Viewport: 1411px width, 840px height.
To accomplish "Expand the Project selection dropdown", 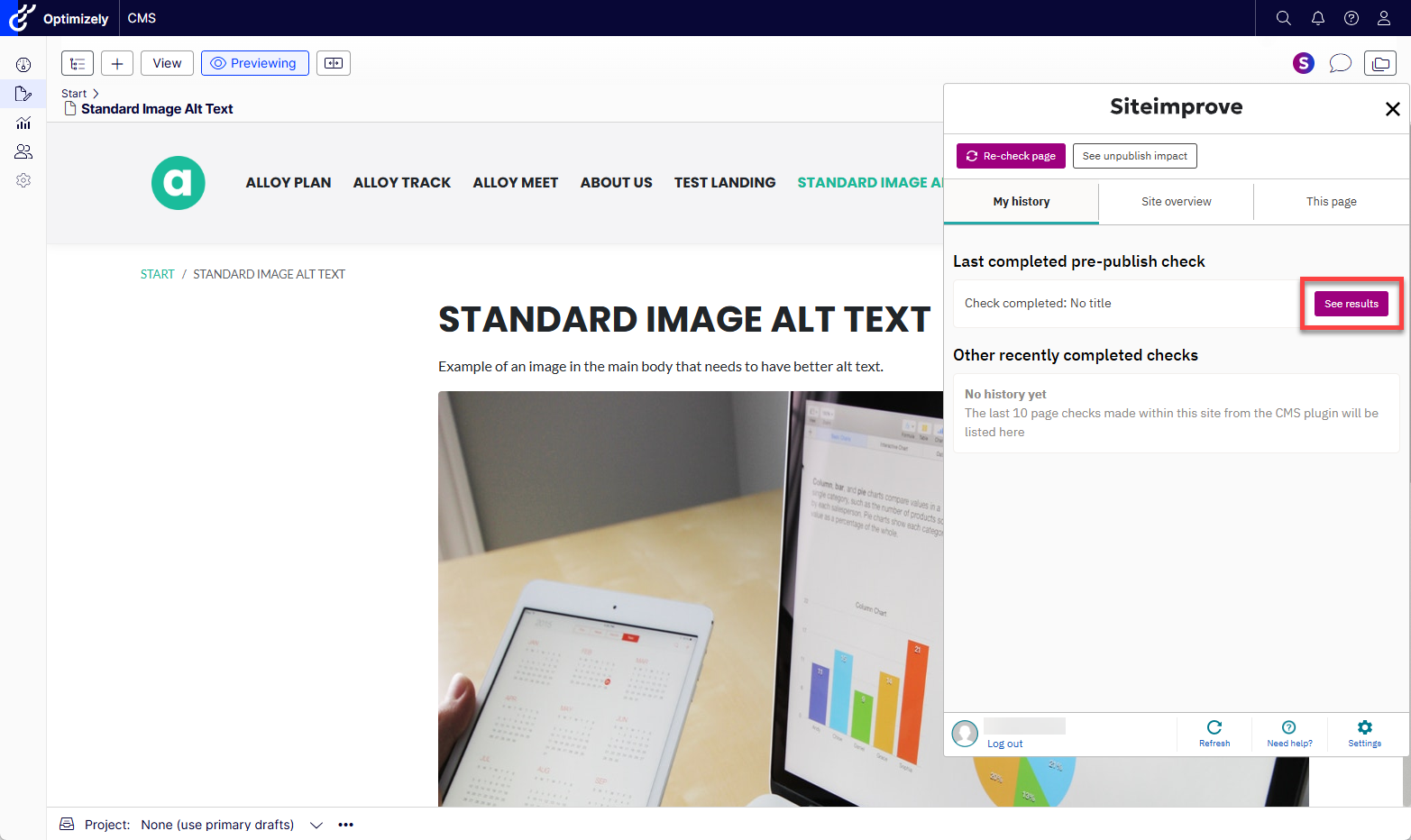I will [x=316, y=825].
